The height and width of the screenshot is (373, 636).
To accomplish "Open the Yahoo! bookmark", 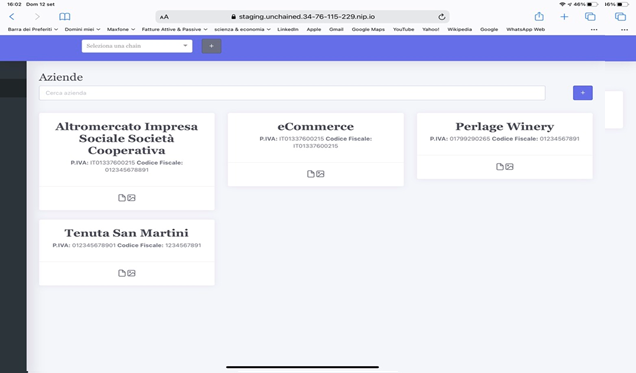I will [x=430, y=29].
